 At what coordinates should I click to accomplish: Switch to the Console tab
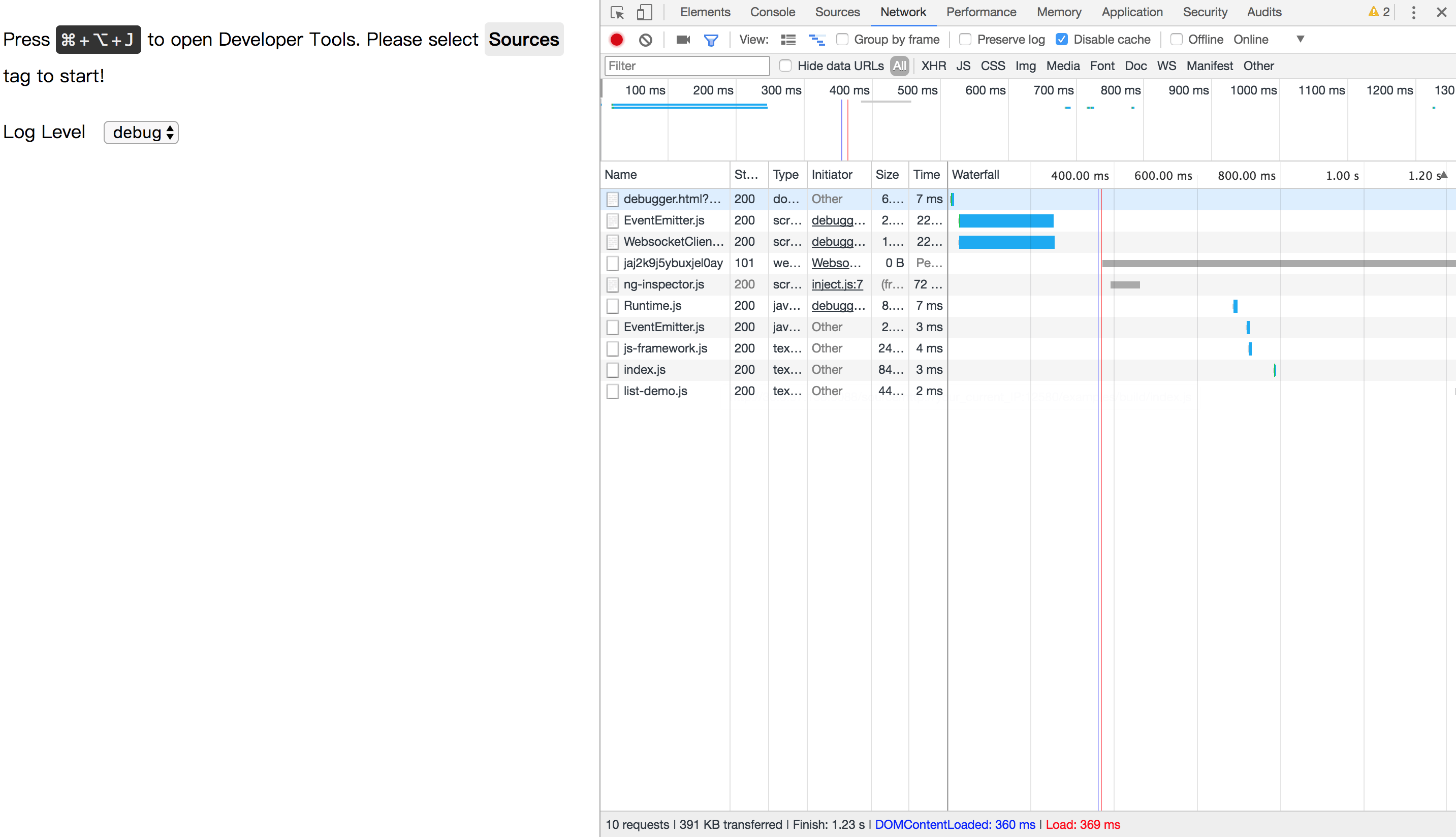pyautogui.click(x=772, y=12)
